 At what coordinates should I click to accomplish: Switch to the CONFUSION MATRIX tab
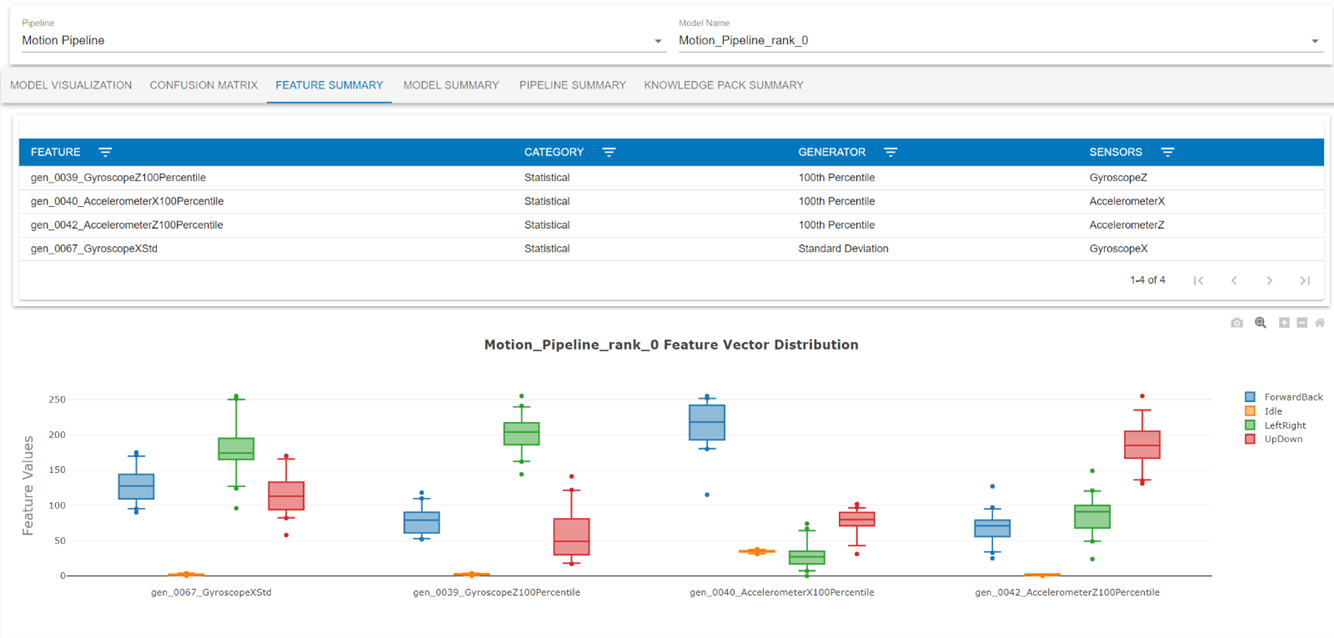tap(204, 85)
